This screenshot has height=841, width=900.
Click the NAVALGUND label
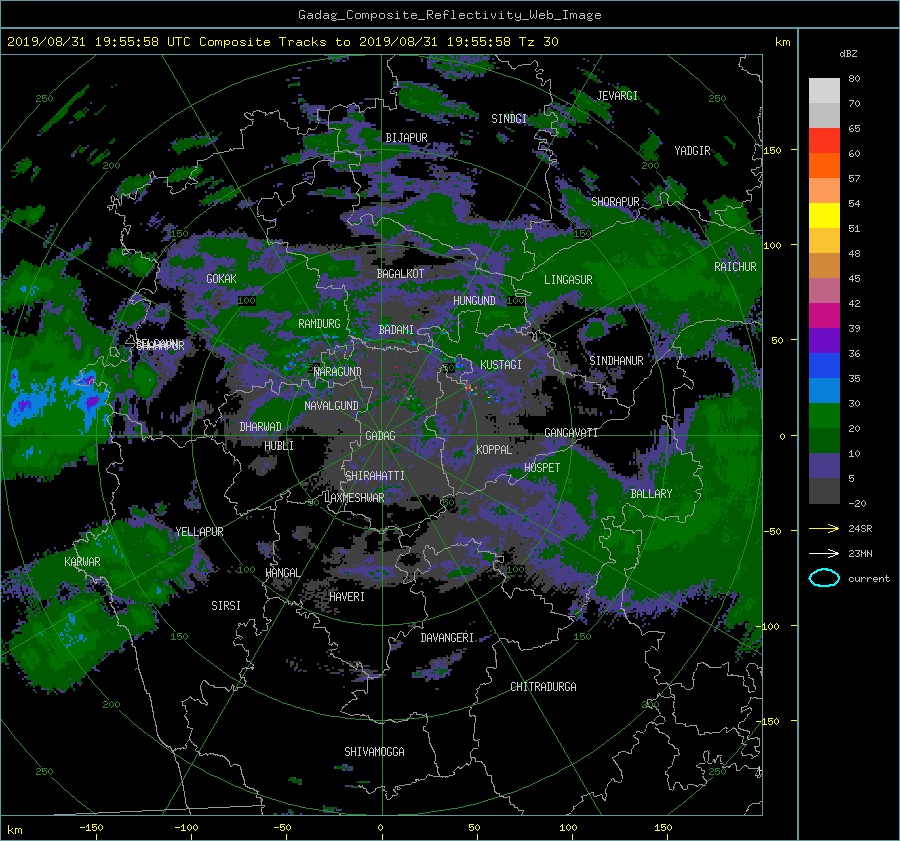[331, 405]
